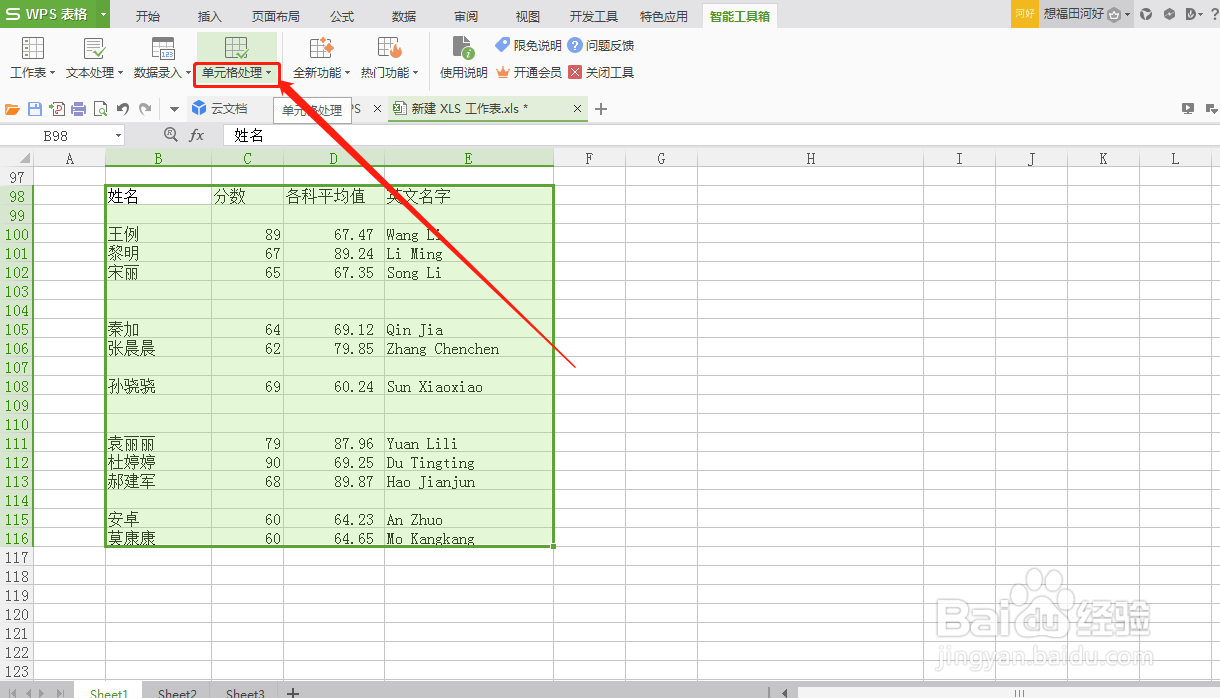Expand the WPS 表格 application menu arrow
The height and width of the screenshot is (698, 1220).
point(103,14)
